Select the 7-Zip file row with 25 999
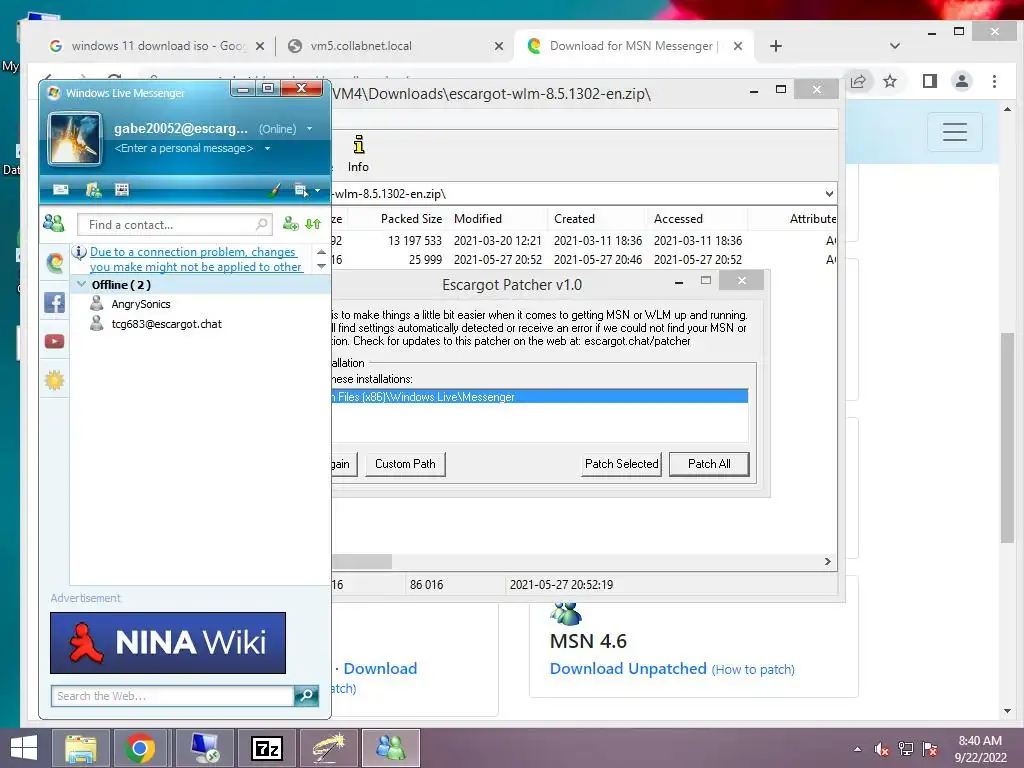 (x=584, y=260)
